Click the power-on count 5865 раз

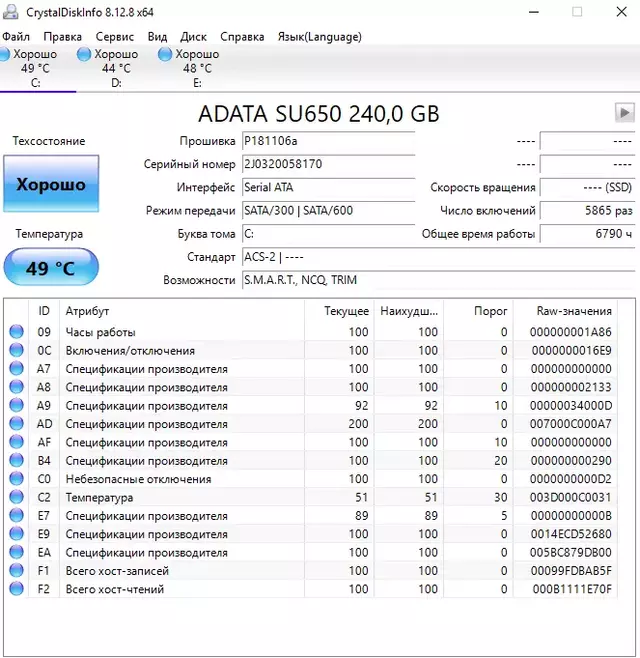[x=588, y=211]
